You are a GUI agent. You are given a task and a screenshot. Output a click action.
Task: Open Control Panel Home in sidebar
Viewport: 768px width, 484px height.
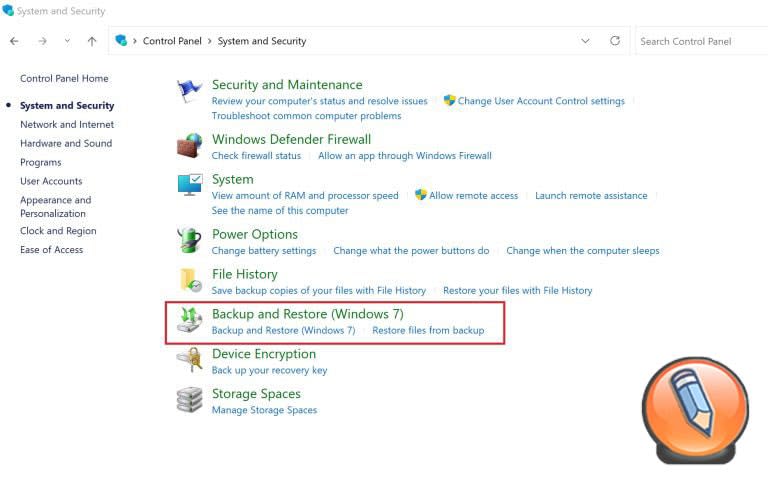(64, 78)
